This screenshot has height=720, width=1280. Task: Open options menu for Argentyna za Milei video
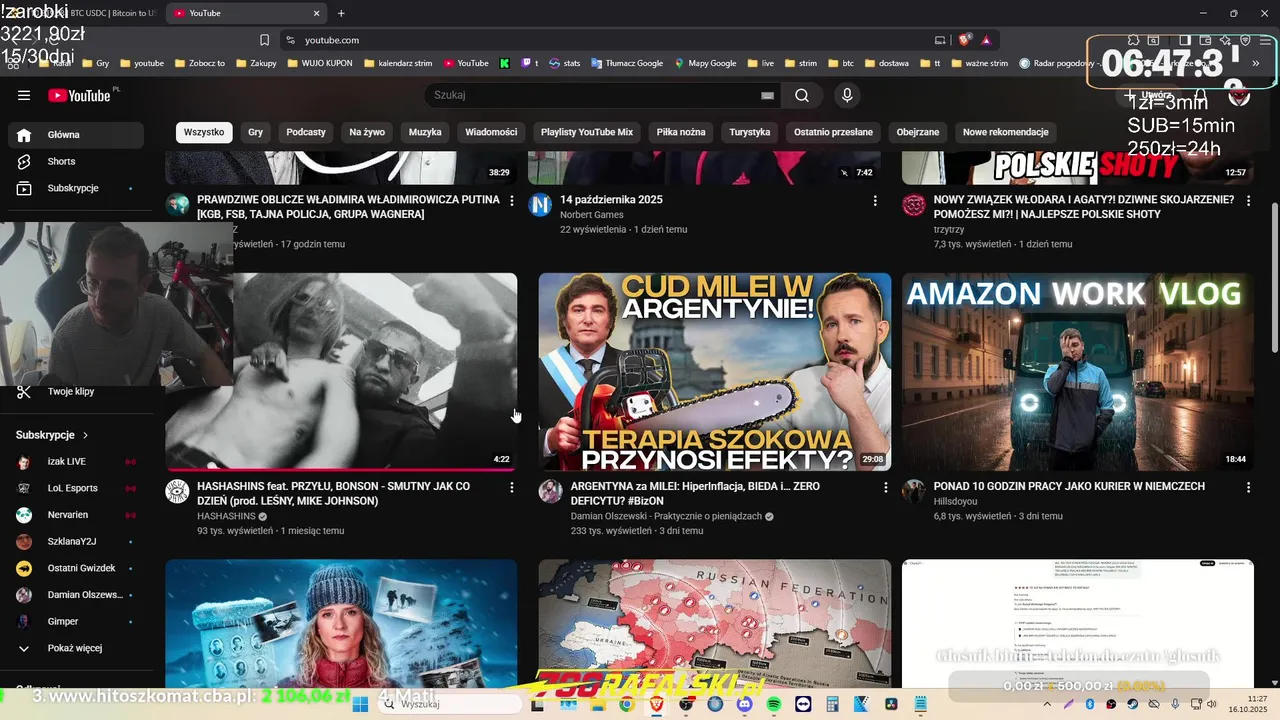click(x=885, y=488)
